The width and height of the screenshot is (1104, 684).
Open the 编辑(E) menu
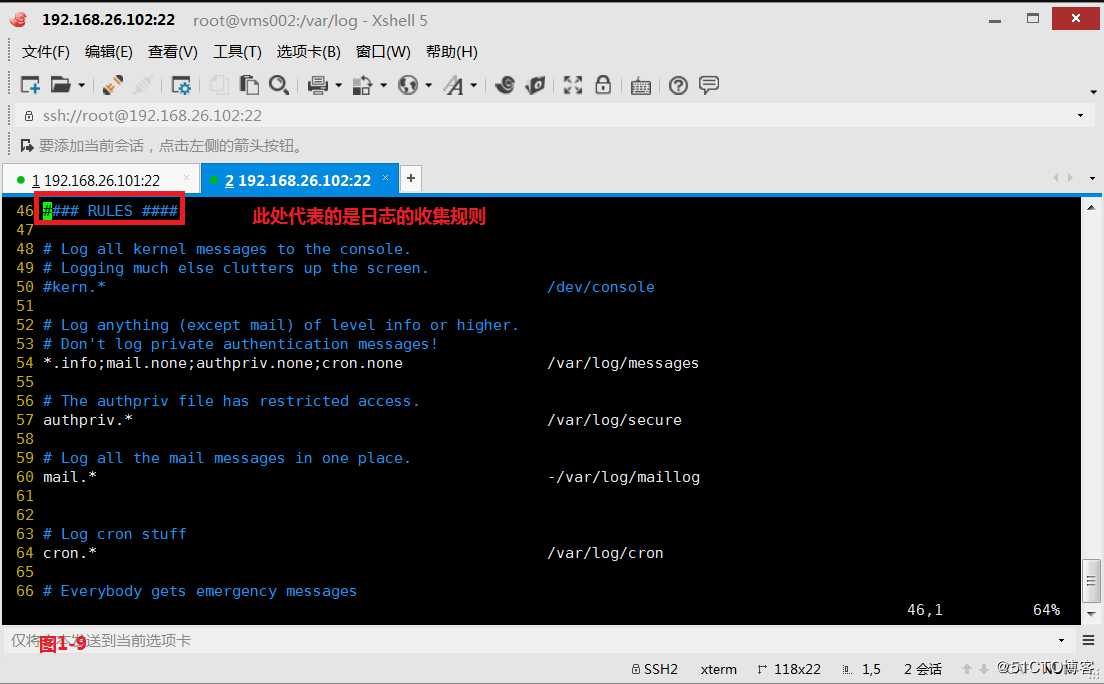[x=108, y=51]
